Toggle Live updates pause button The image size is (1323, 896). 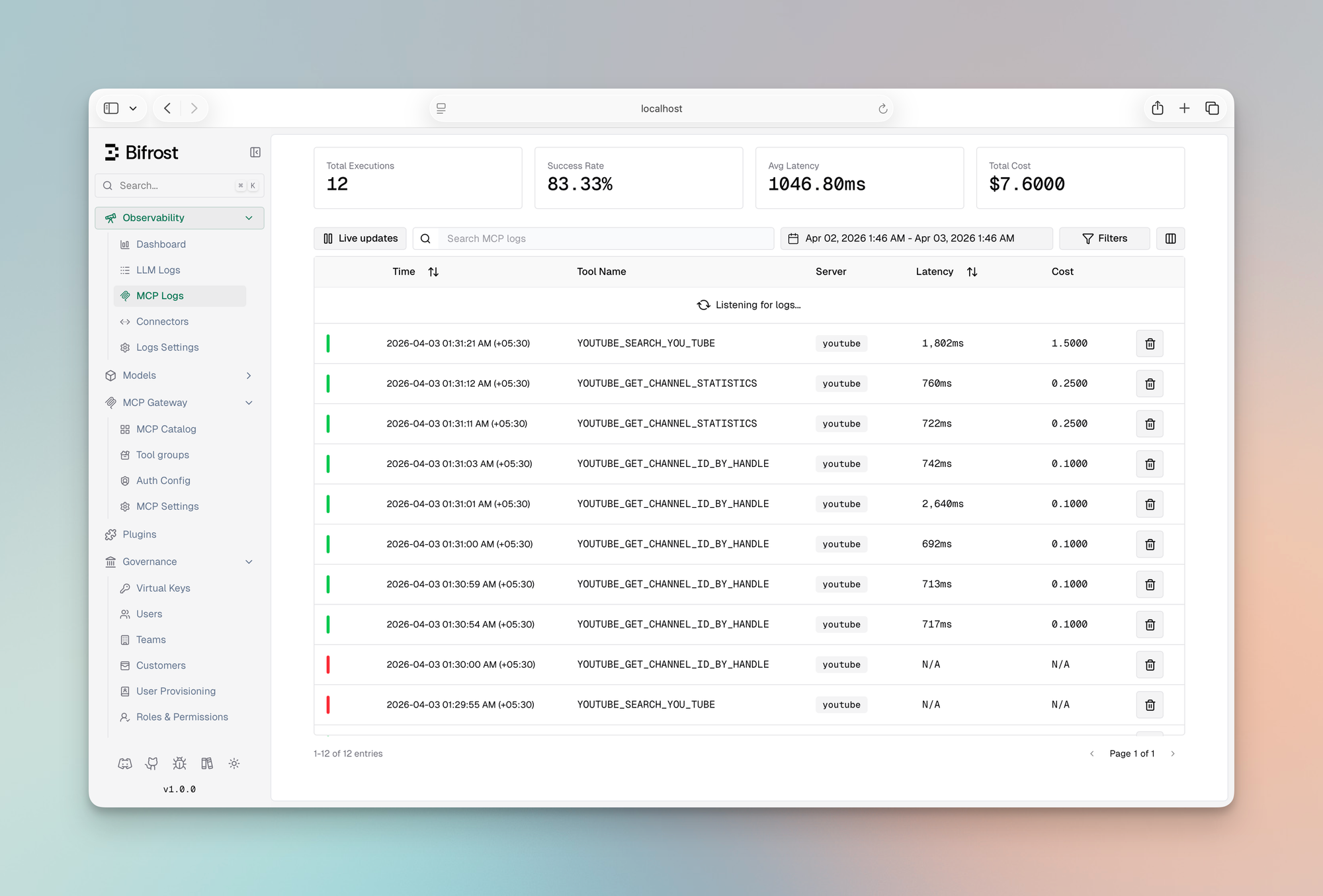[361, 239]
